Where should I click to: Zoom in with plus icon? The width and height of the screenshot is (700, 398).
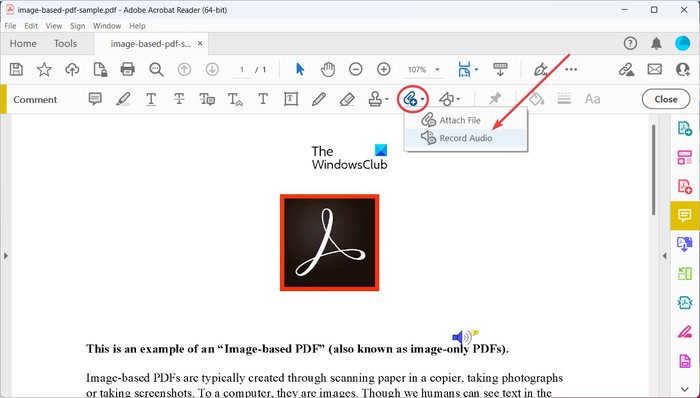(x=383, y=69)
